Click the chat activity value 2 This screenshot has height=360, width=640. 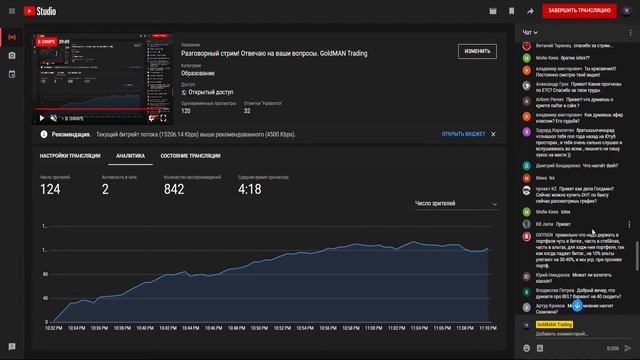[105, 189]
